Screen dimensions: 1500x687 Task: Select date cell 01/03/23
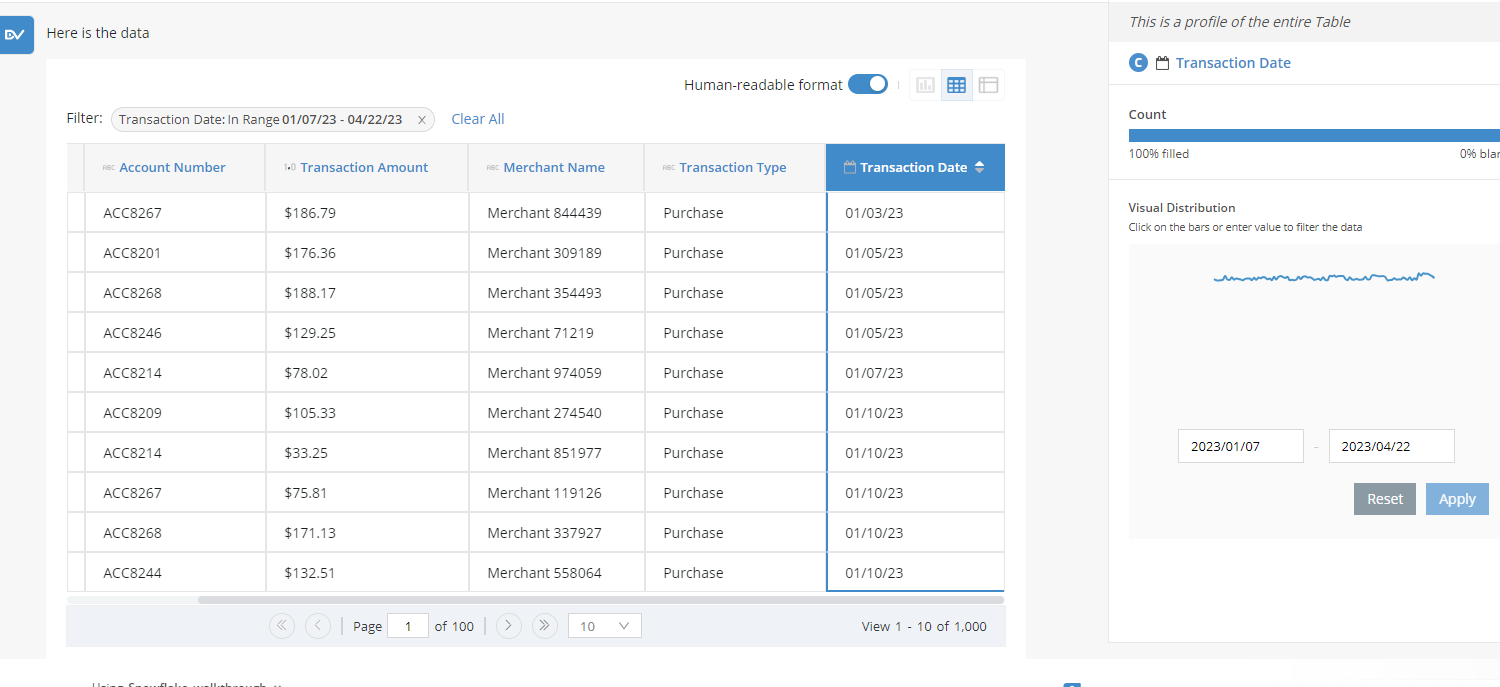(915, 213)
